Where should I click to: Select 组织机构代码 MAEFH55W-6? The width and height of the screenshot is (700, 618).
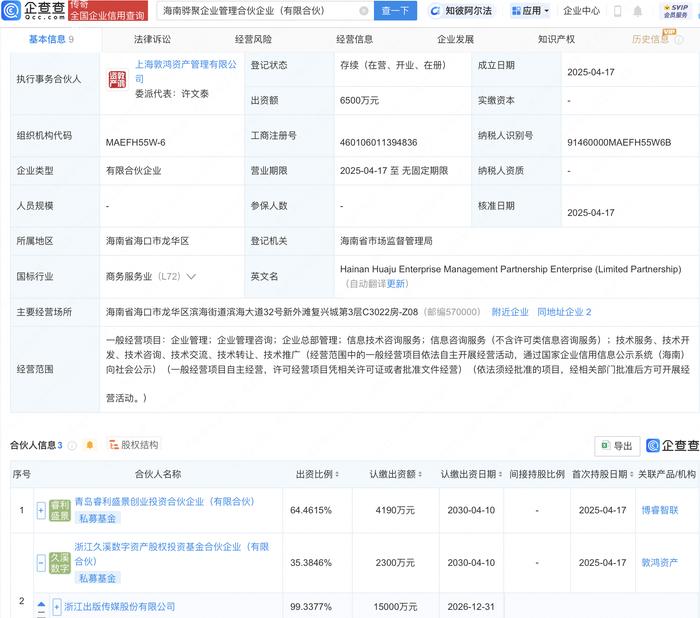[135, 143]
